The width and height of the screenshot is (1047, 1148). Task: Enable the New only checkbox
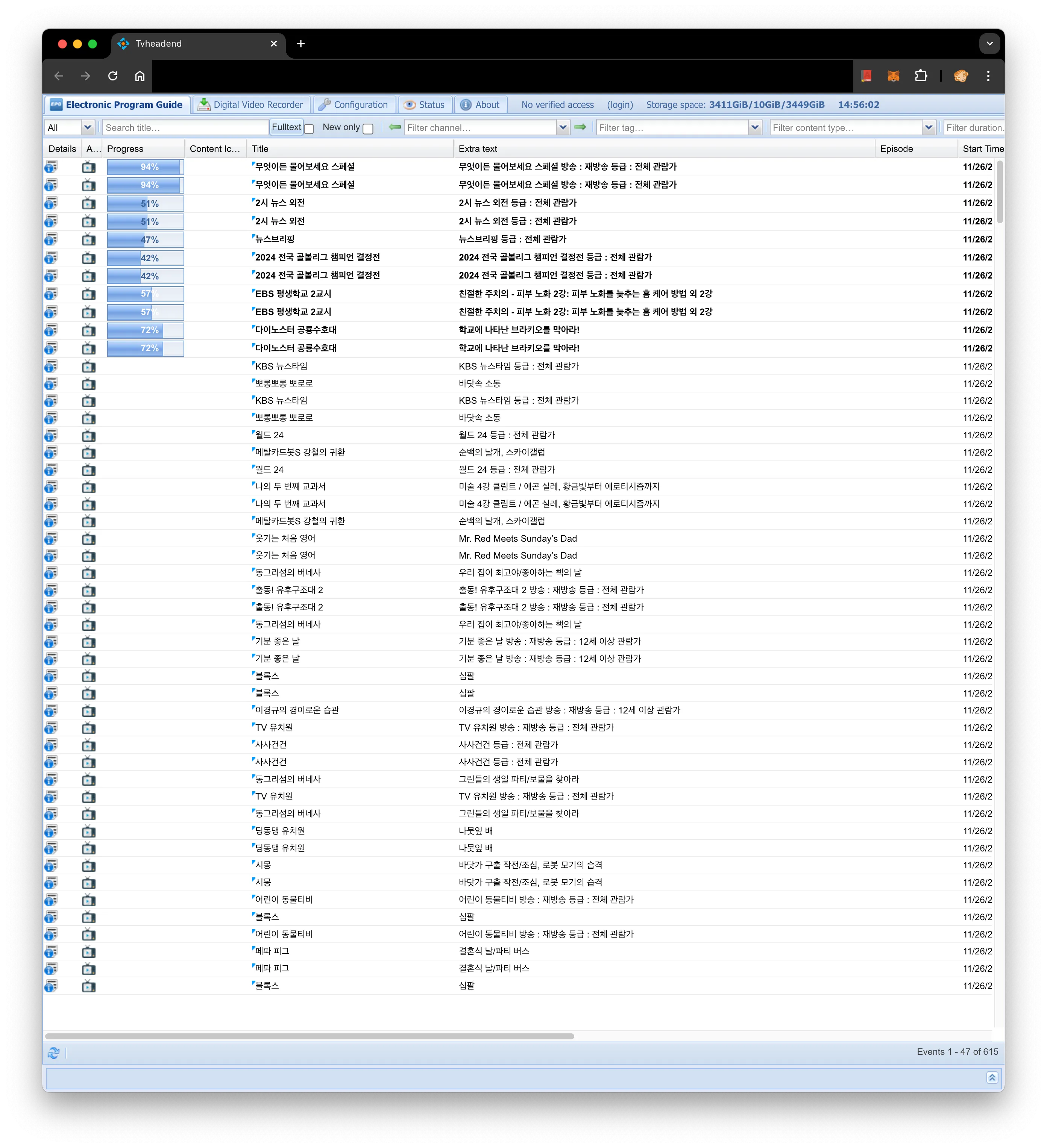[368, 129]
